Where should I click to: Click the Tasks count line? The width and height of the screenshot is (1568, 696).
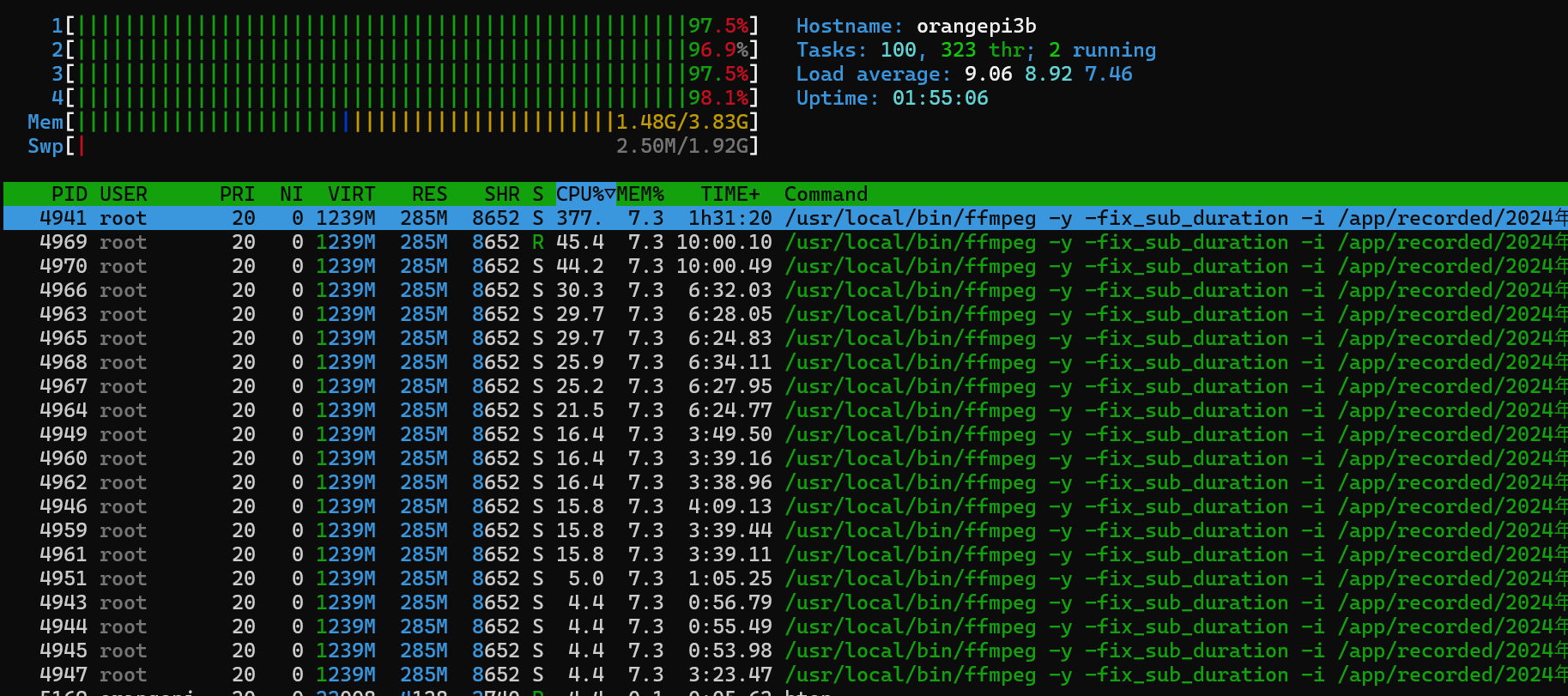(977, 50)
